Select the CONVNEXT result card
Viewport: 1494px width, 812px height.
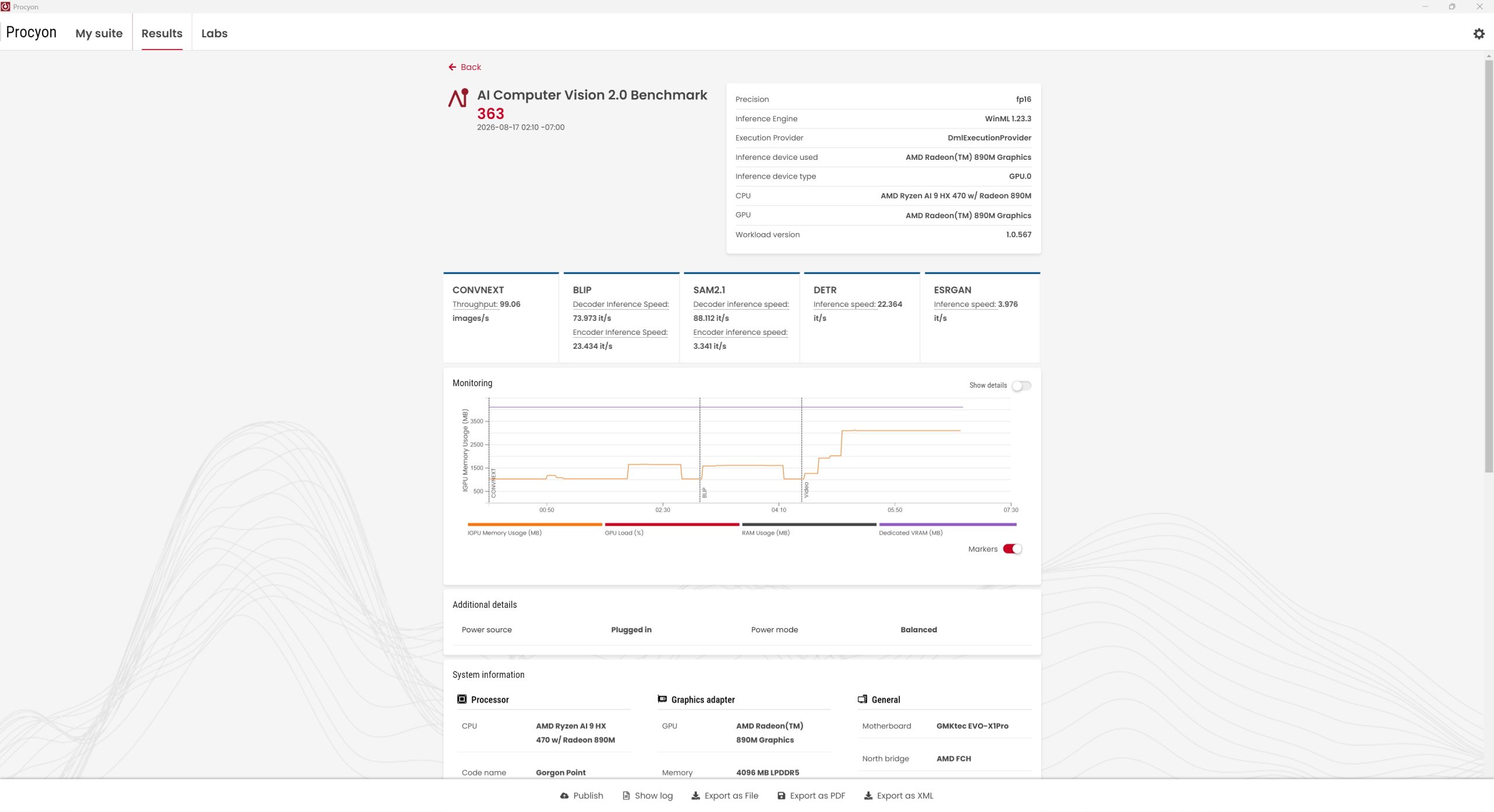click(501, 317)
